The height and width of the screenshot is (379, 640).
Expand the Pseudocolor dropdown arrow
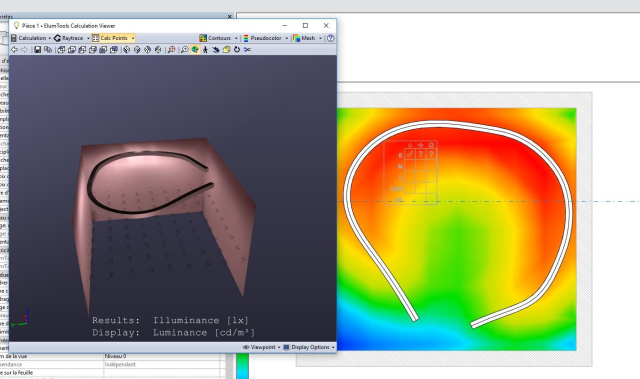point(287,38)
